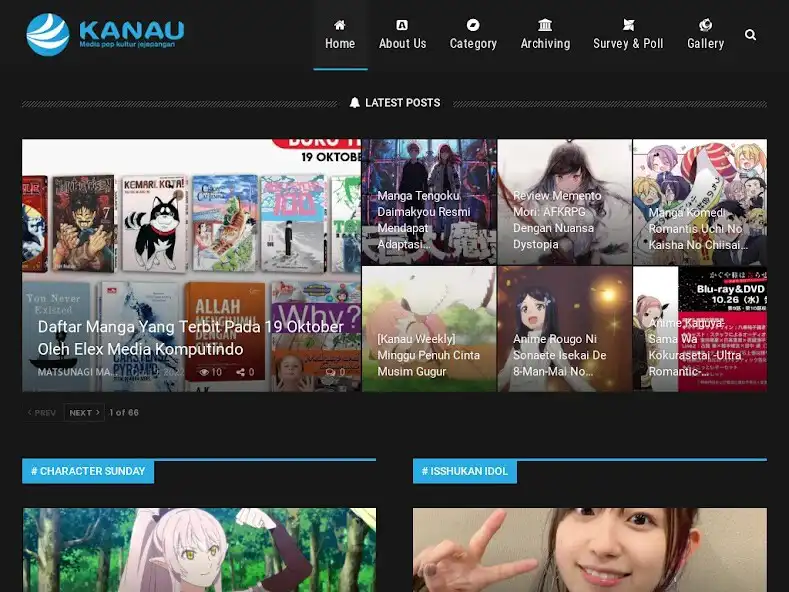Image resolution: width=789 pixels, height=592 pixels.
Task: Click the Archiving building icon
Action: coord(545,25)
